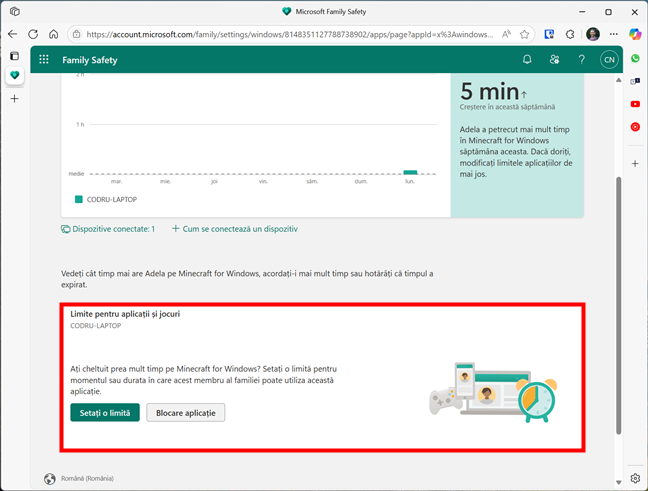Open the Copilot sidebar
Screen dimensions: 648x491
coord(635,34)
